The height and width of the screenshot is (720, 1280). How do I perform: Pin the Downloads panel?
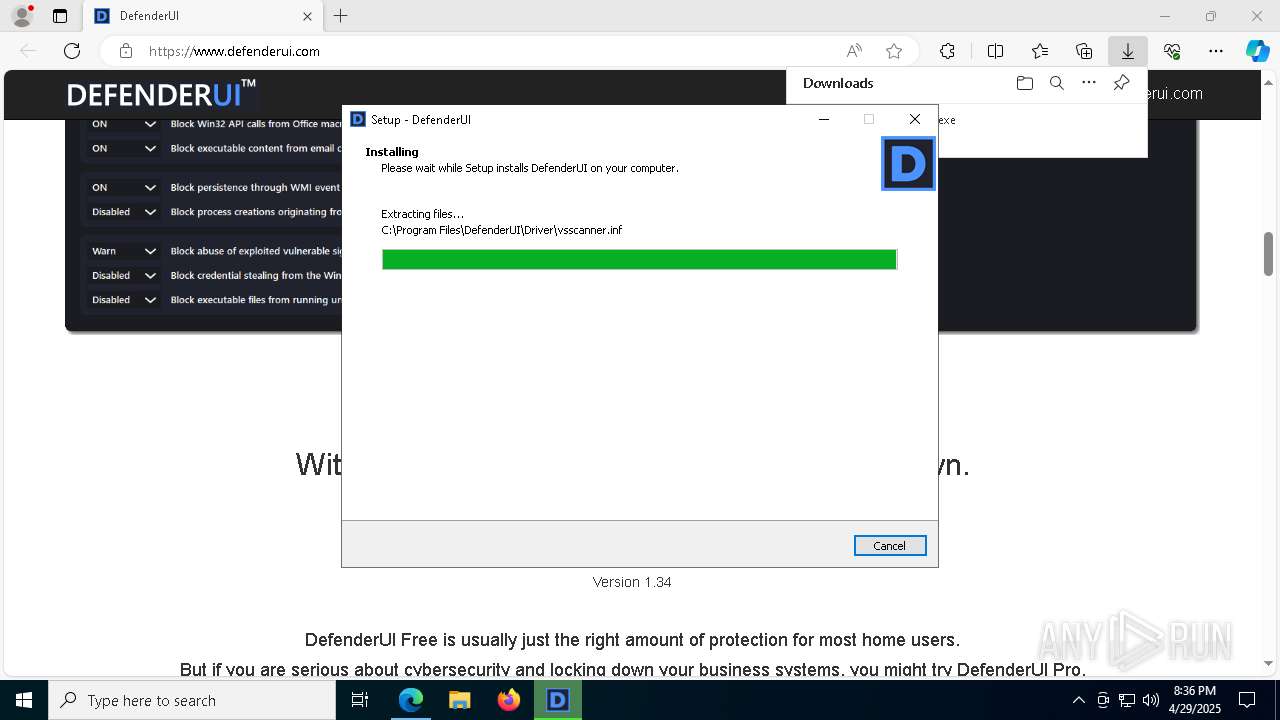tap(1122, 83)
